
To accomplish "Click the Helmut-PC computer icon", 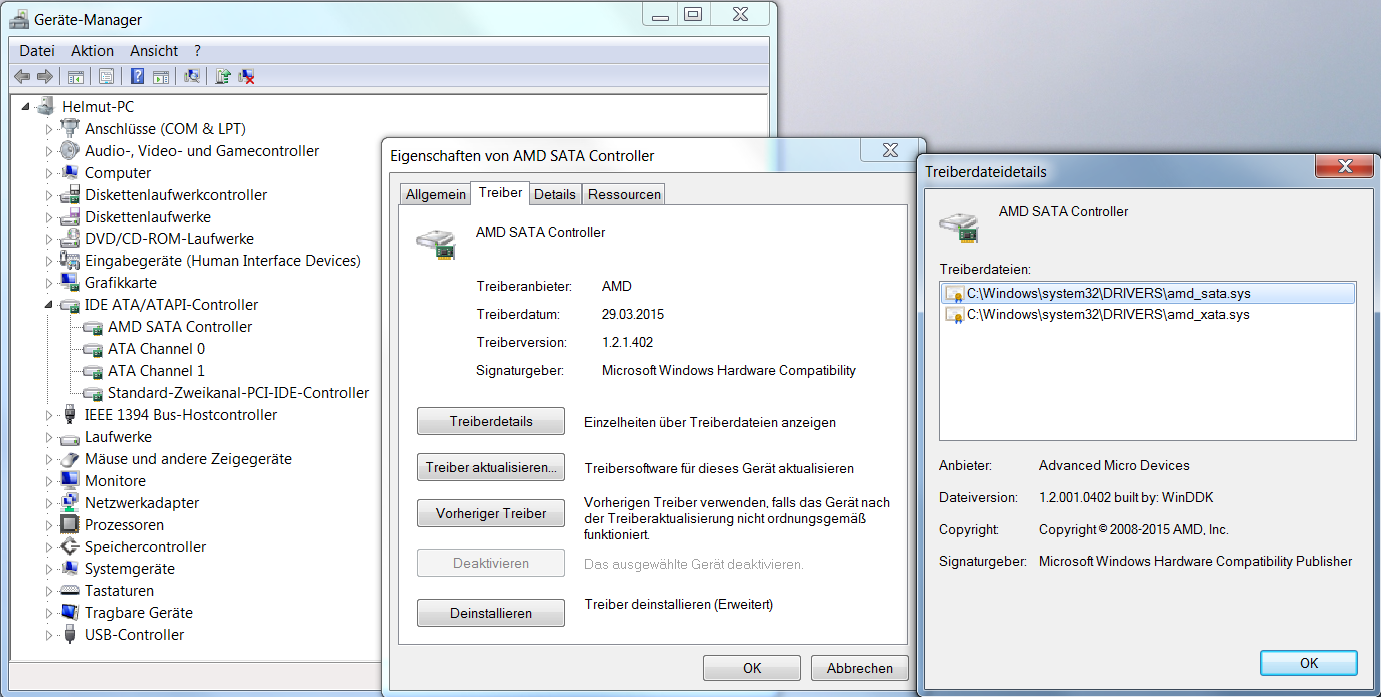I will click(x=45, y=106).
